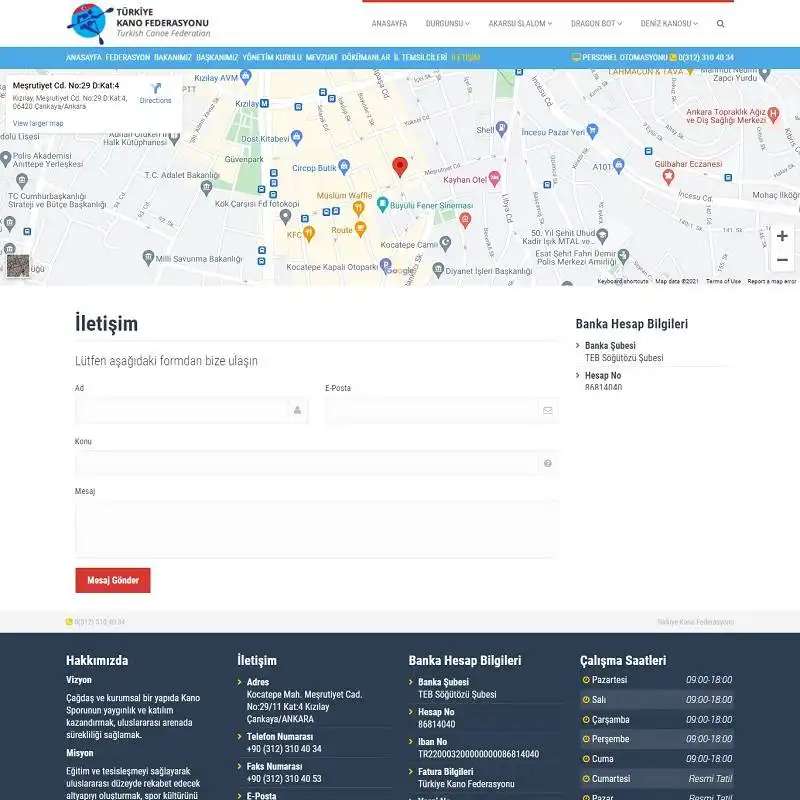Open the Personel Otomasyonu link

coord(619,58)
